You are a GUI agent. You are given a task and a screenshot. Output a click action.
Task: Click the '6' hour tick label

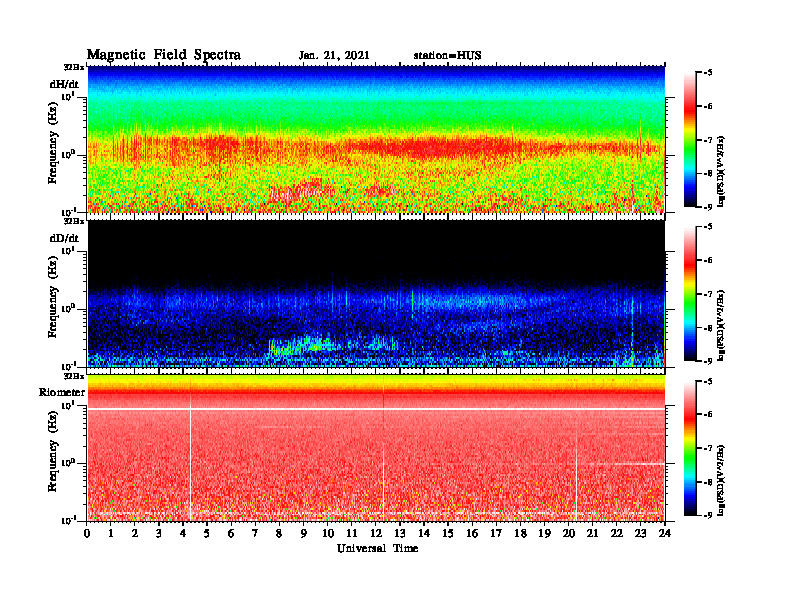point(231,534)
